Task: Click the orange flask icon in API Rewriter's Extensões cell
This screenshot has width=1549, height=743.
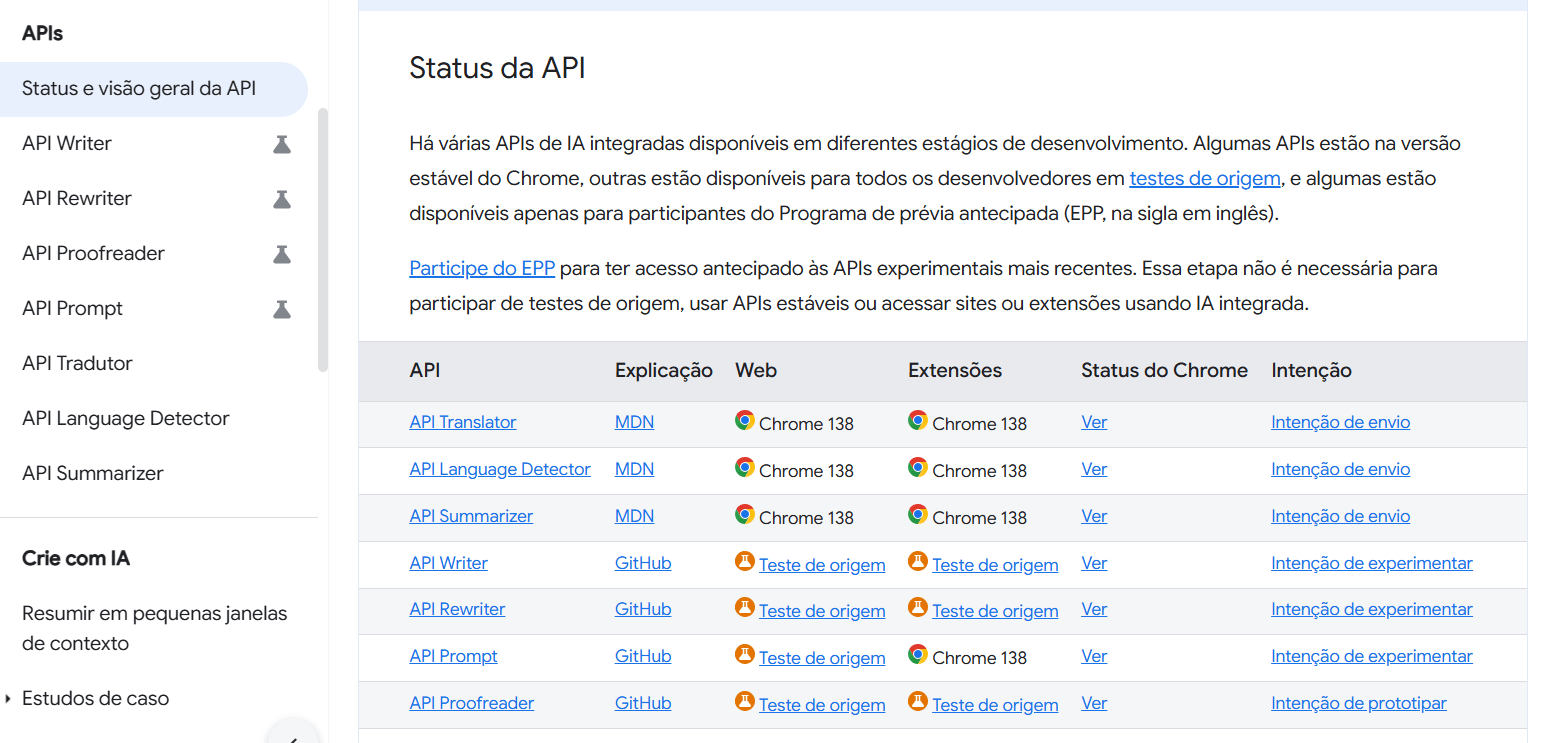Action: tap(918, 608)
